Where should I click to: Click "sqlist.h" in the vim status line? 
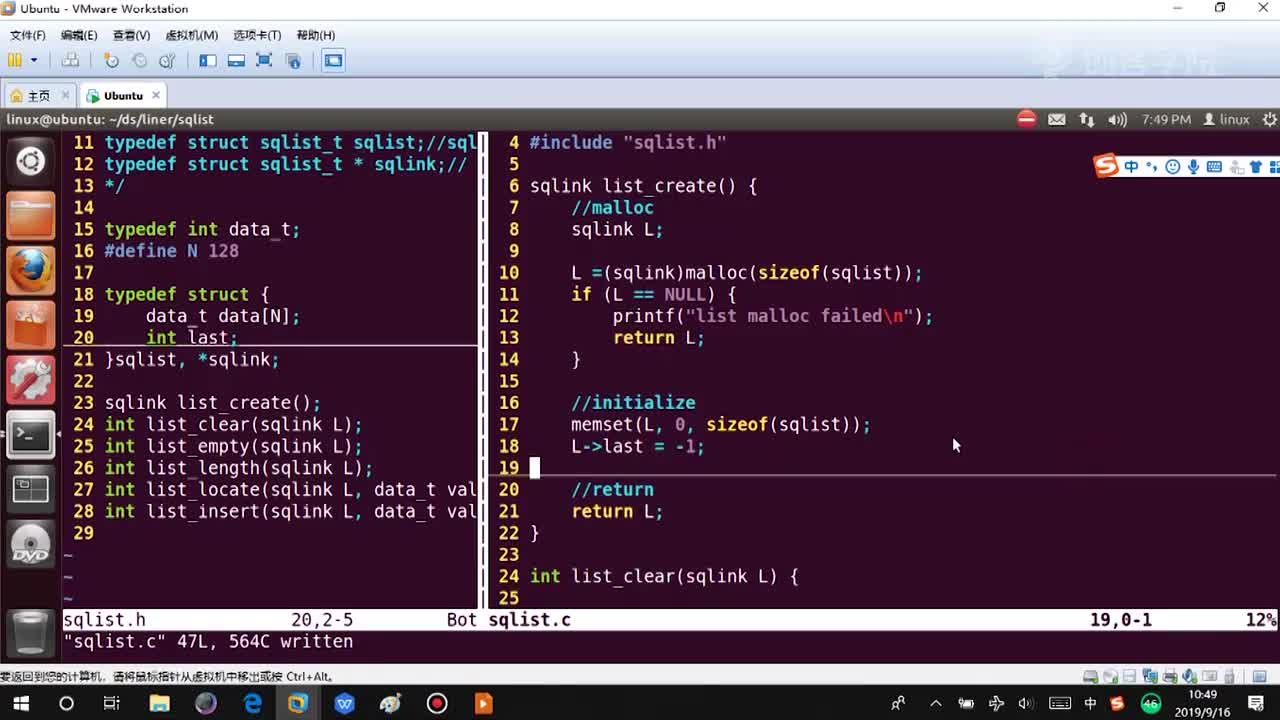click(104, 620)
